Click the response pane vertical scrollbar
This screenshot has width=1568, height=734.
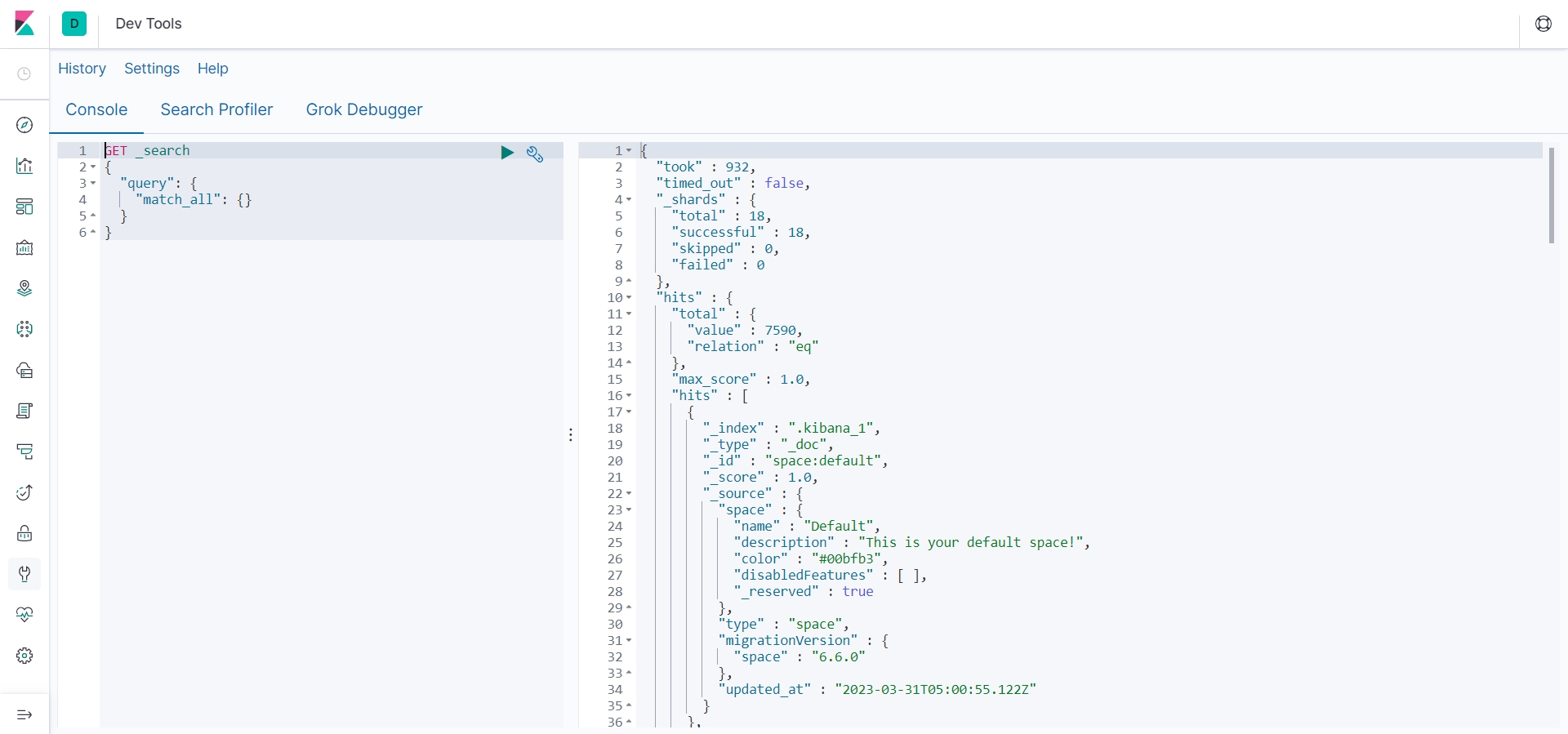point(1552,196)
